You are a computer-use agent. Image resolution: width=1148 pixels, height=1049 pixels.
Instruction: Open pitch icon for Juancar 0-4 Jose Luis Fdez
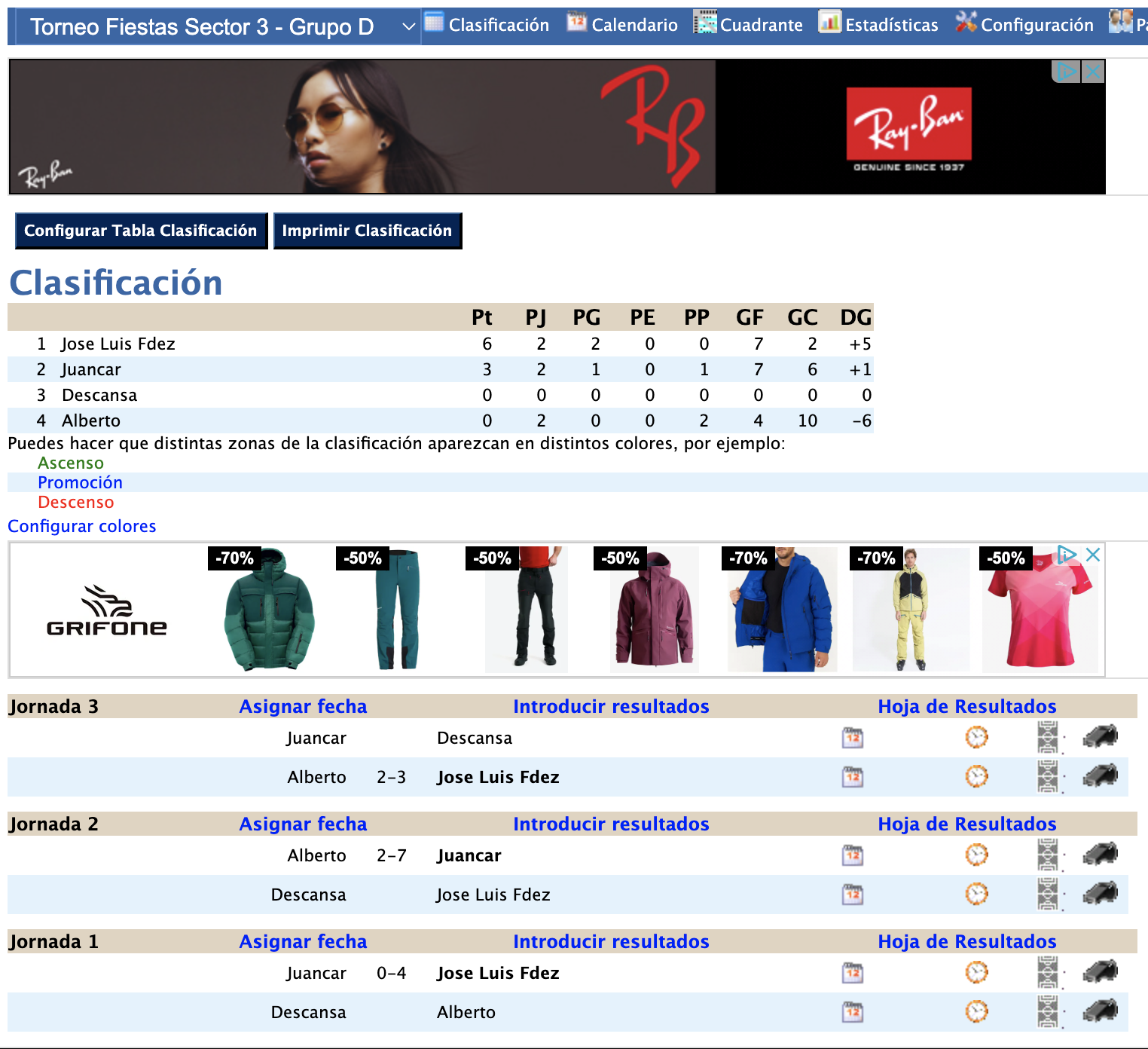pos(1048,973)
